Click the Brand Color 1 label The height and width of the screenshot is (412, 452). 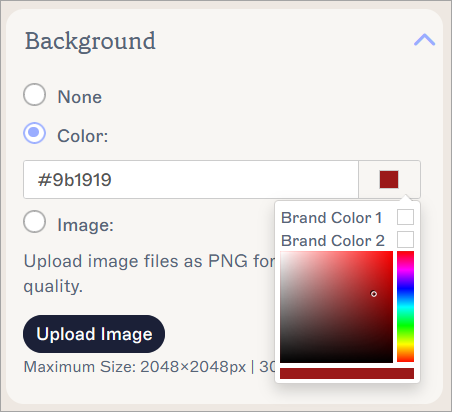pyautogui.click(x=331, y=218)
